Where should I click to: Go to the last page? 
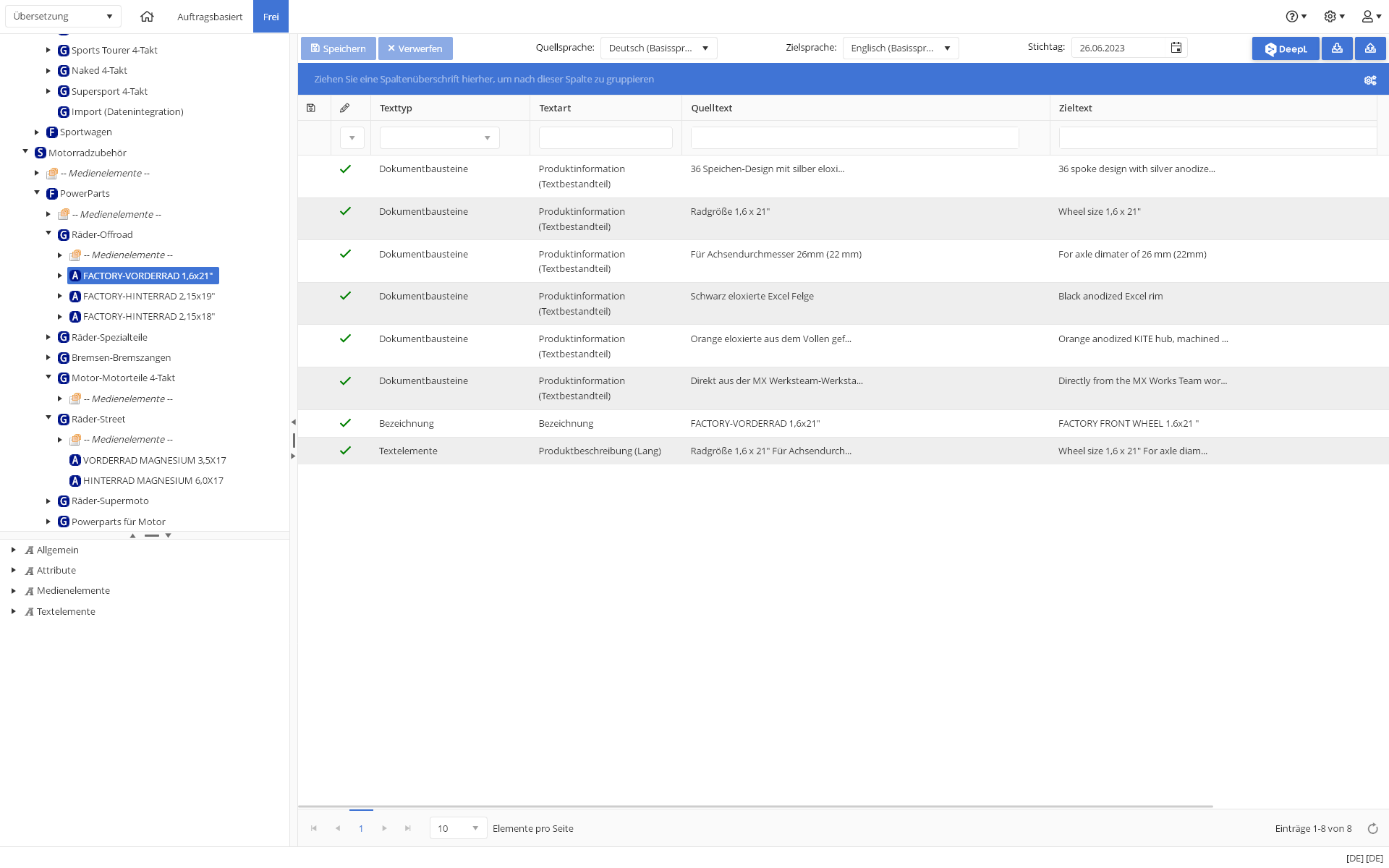pos(408,828)
